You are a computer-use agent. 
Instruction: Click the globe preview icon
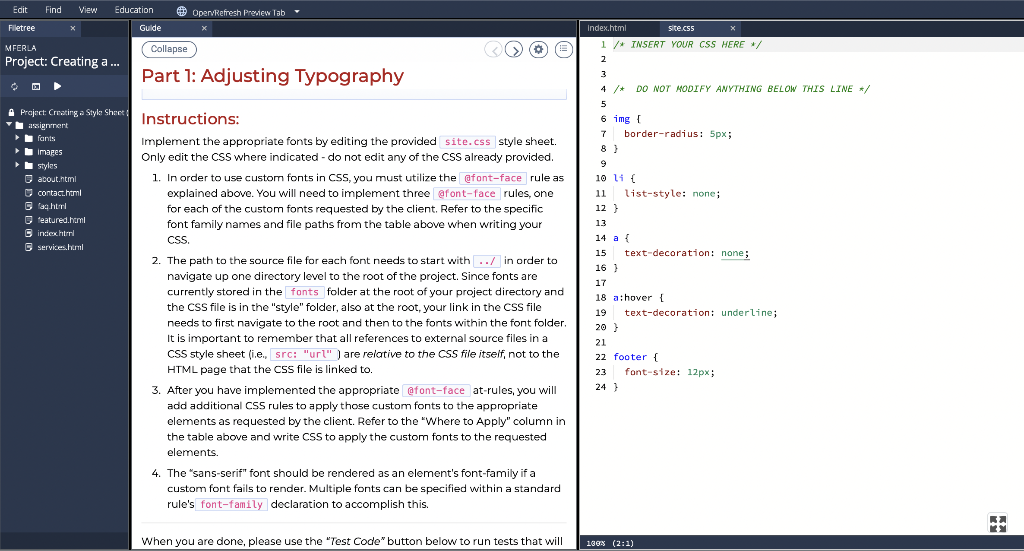tap(181, 12)
